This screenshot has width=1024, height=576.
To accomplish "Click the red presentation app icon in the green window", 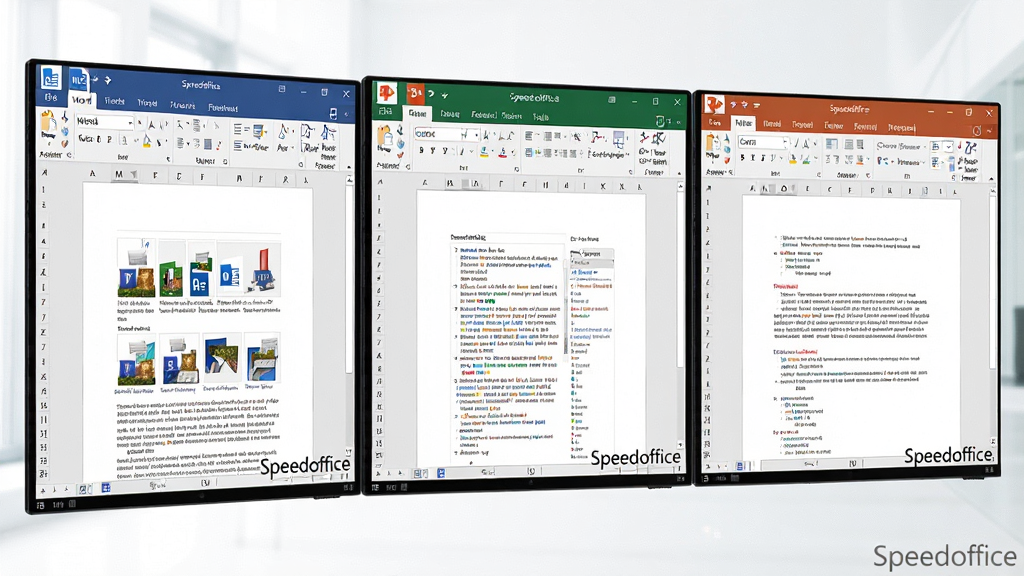I will click(x=386, y=93).
